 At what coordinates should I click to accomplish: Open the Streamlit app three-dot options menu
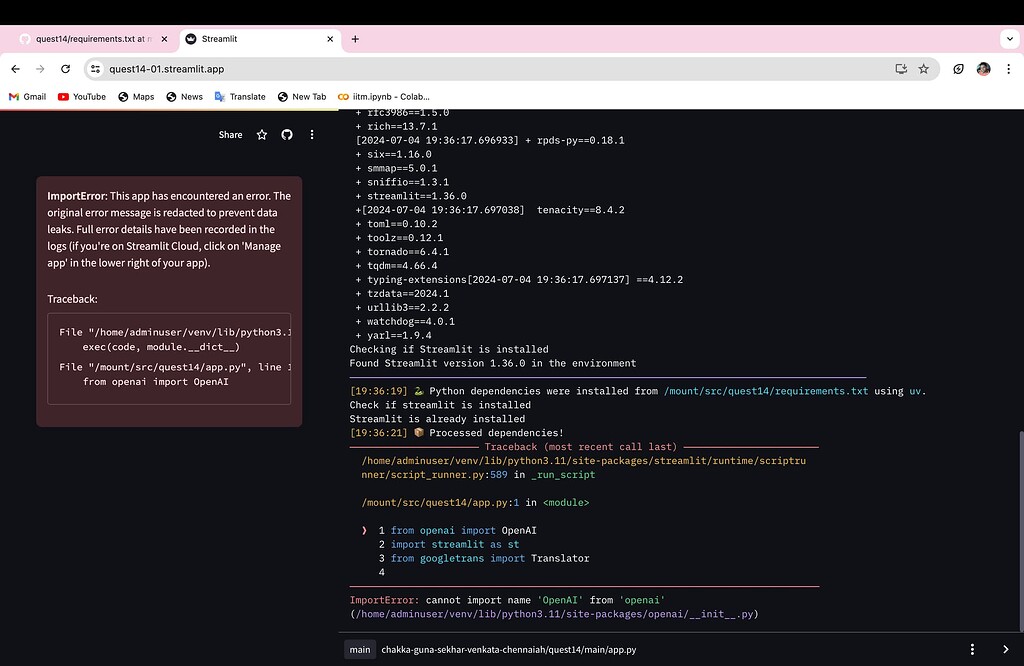point(312,134)
